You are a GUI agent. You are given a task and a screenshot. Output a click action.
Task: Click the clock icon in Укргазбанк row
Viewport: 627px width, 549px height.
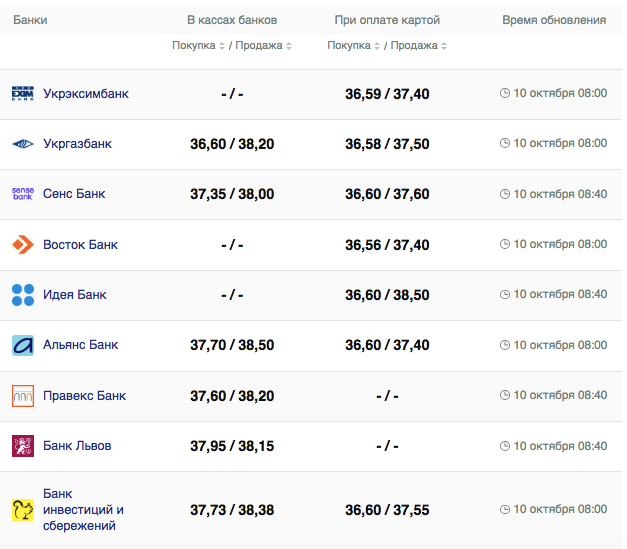click(x=505, y=144)
